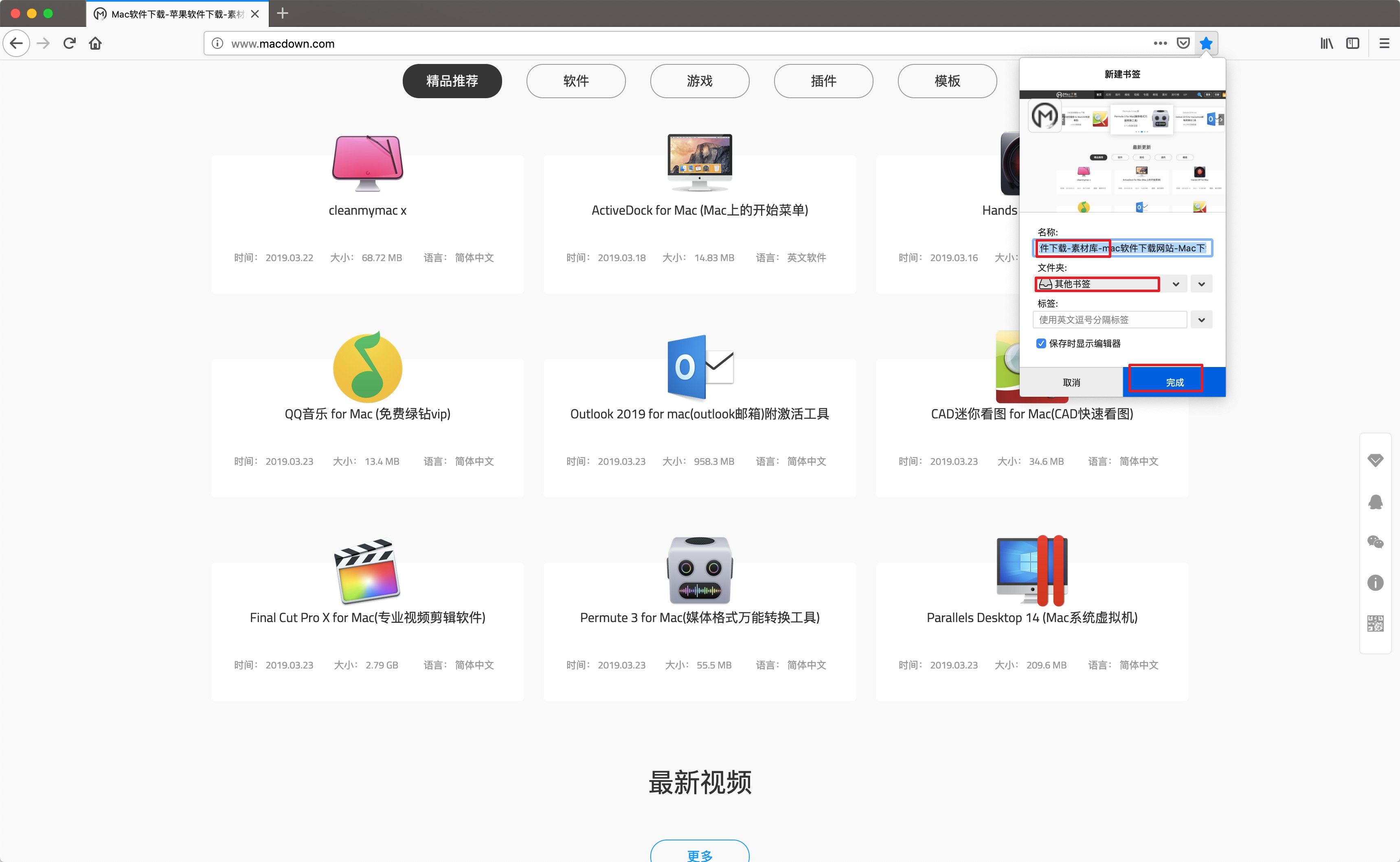Open the Library icon
Viewport: 1400px width, 862px height.
(x=1327, y=43)
